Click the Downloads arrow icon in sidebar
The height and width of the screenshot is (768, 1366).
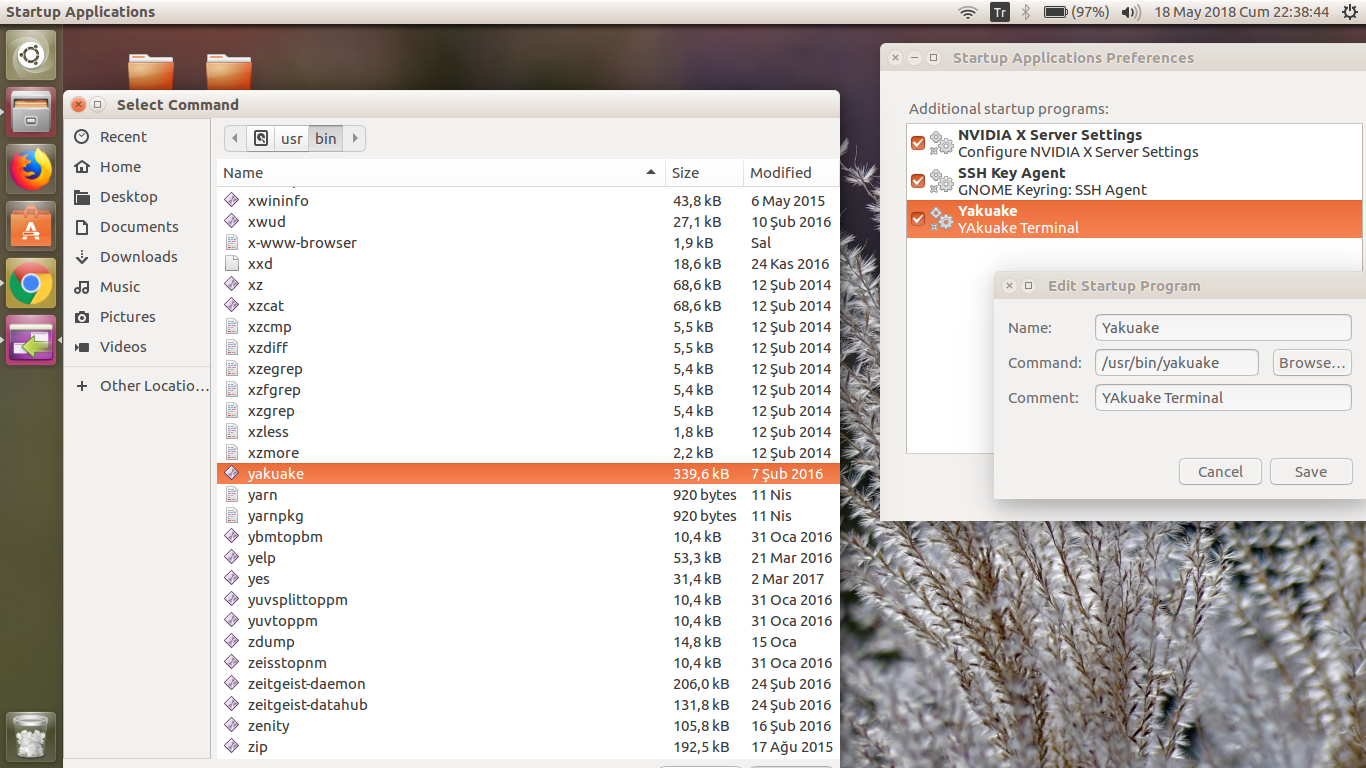[82, 257]
